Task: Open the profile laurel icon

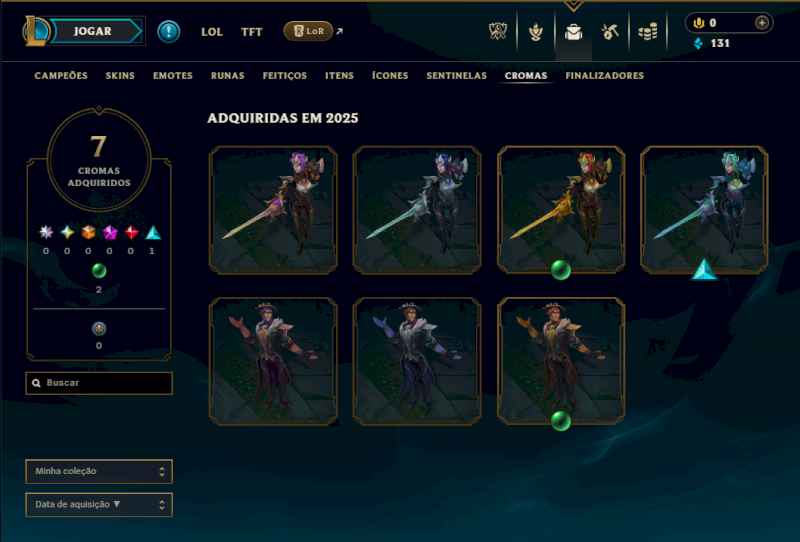Action: (536, 32)
